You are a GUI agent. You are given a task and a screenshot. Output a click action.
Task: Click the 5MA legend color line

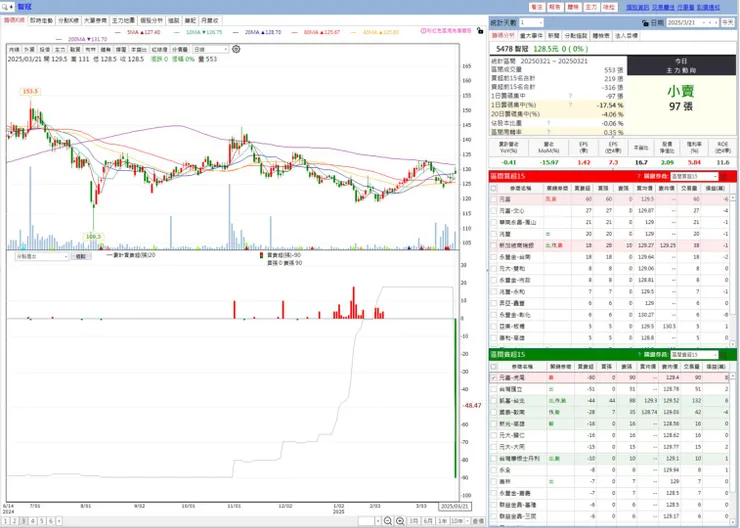[x=118, y=33]
